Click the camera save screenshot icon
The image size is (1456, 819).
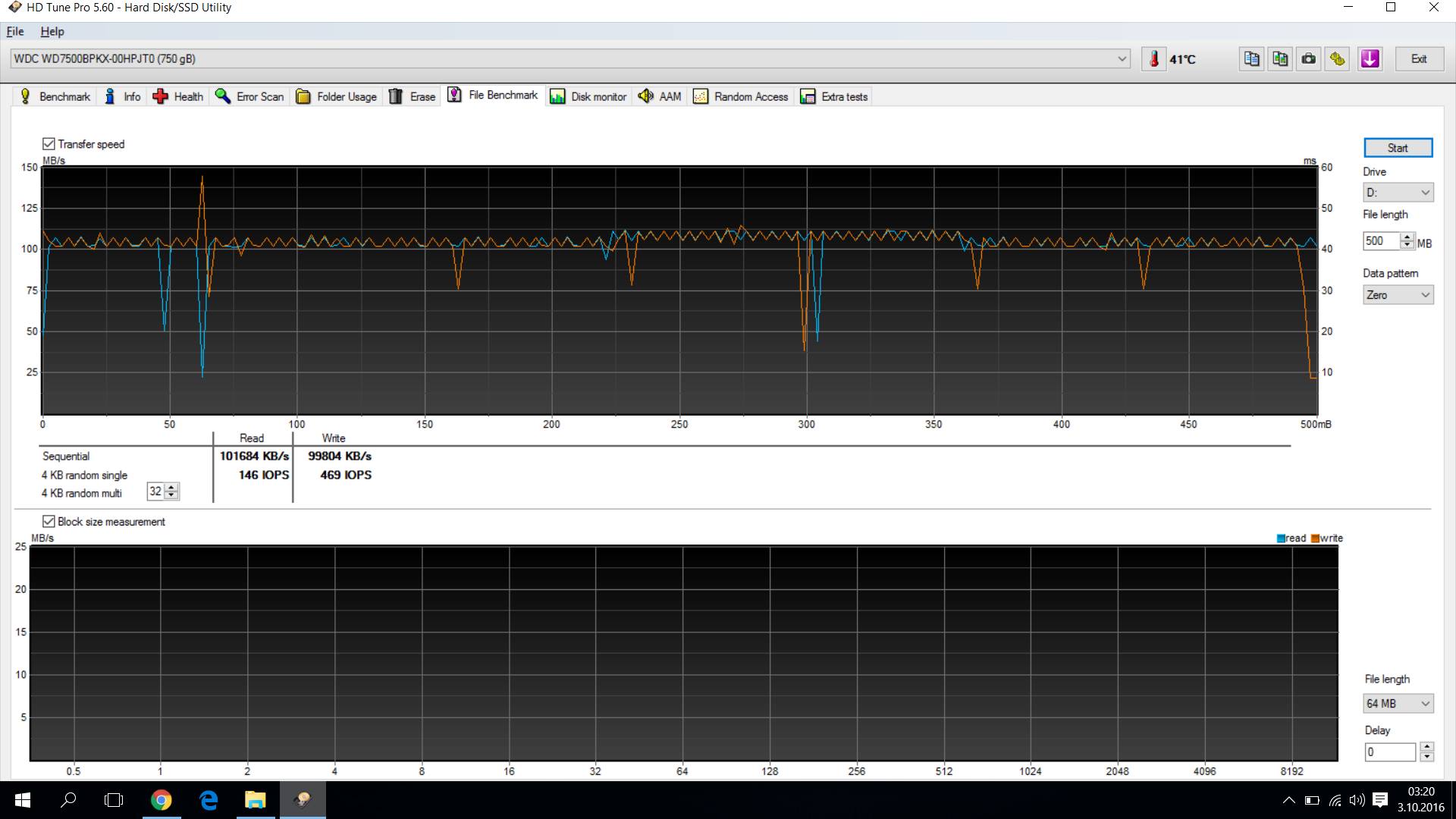pyautogui.click(x=1309, y=58)
